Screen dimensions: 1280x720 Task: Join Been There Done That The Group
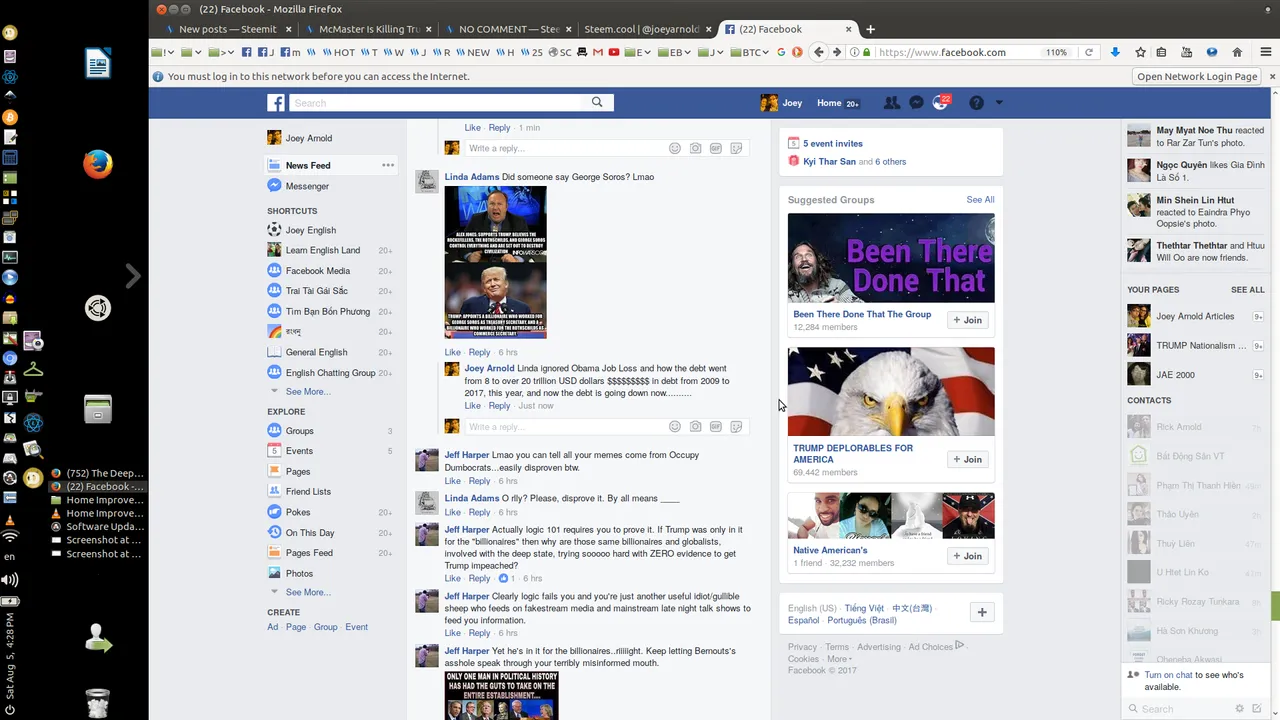[x=968, y=320]
